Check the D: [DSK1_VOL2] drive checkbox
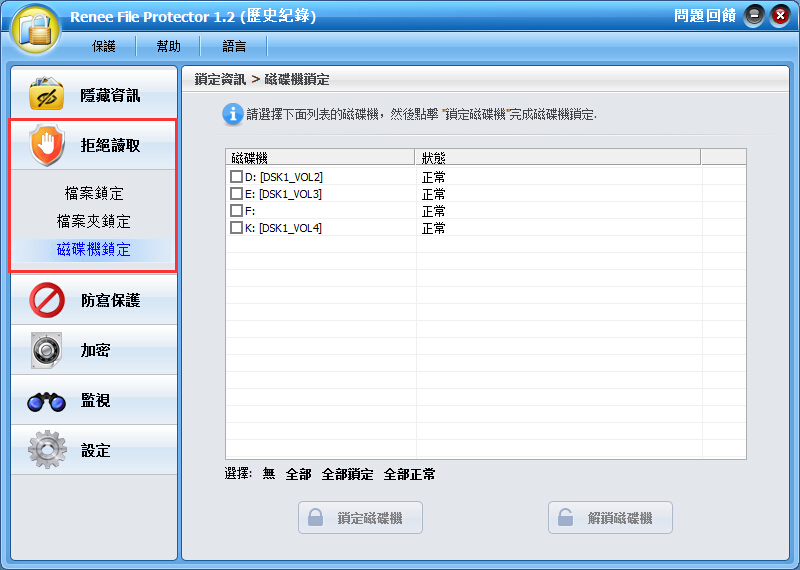 (x=236, y=177)
